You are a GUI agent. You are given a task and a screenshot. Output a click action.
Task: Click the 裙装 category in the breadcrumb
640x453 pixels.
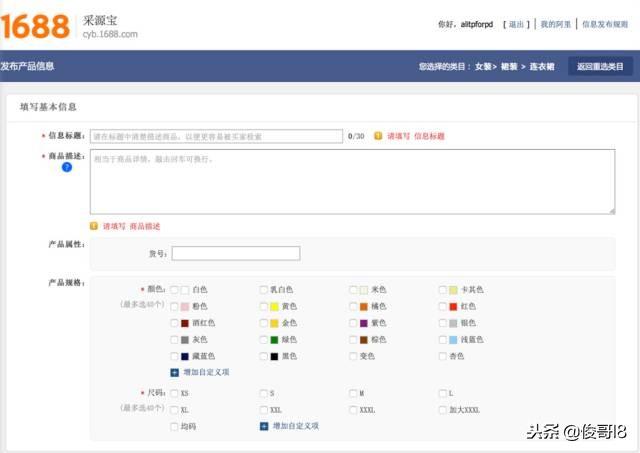509,67
